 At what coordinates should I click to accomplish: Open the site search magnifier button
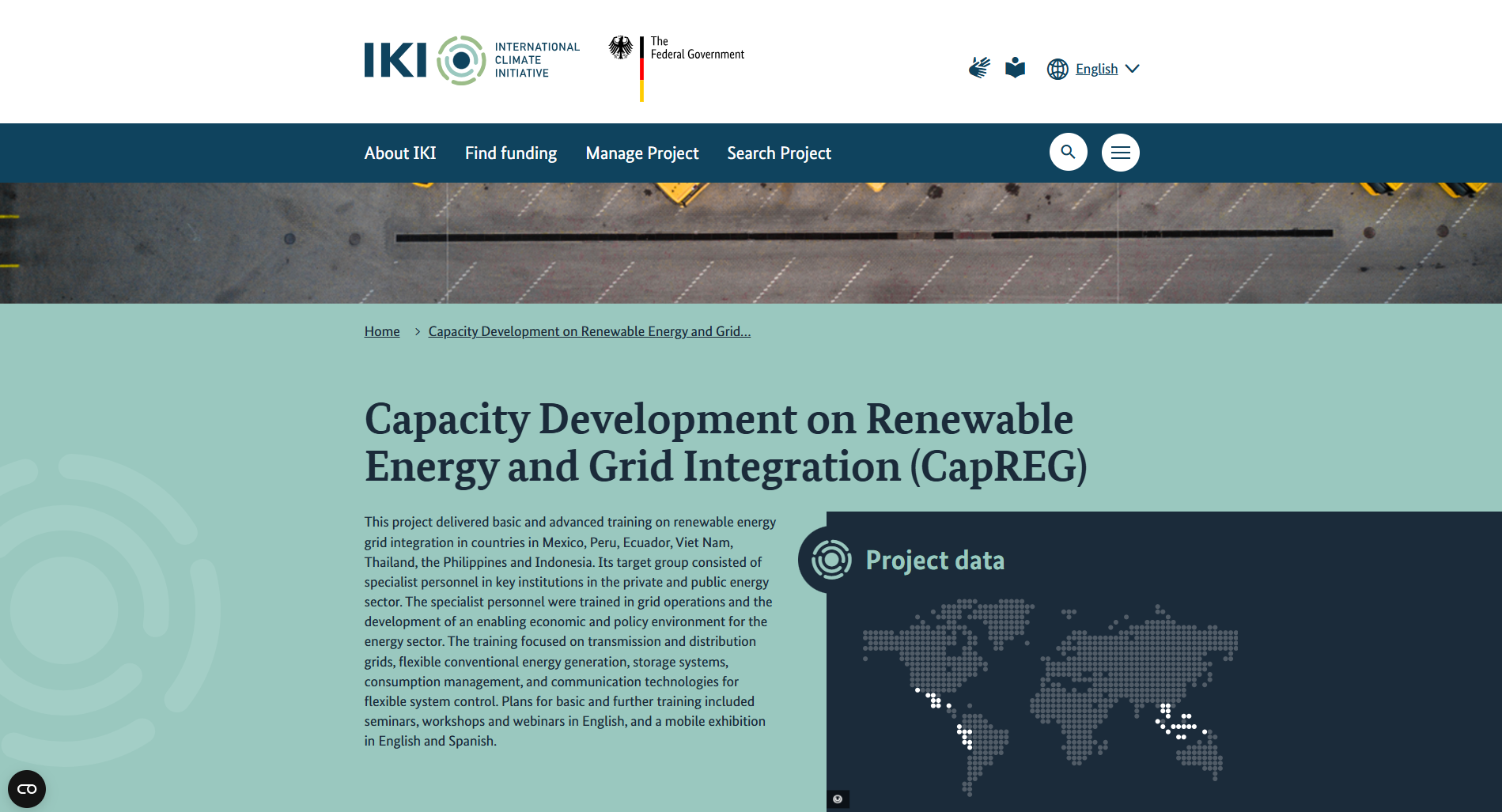[x=1068, y=152]
